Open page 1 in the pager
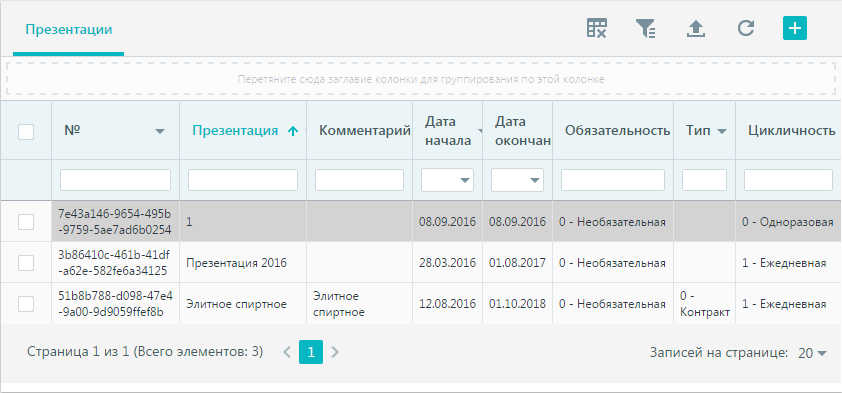 click(311, 352)
